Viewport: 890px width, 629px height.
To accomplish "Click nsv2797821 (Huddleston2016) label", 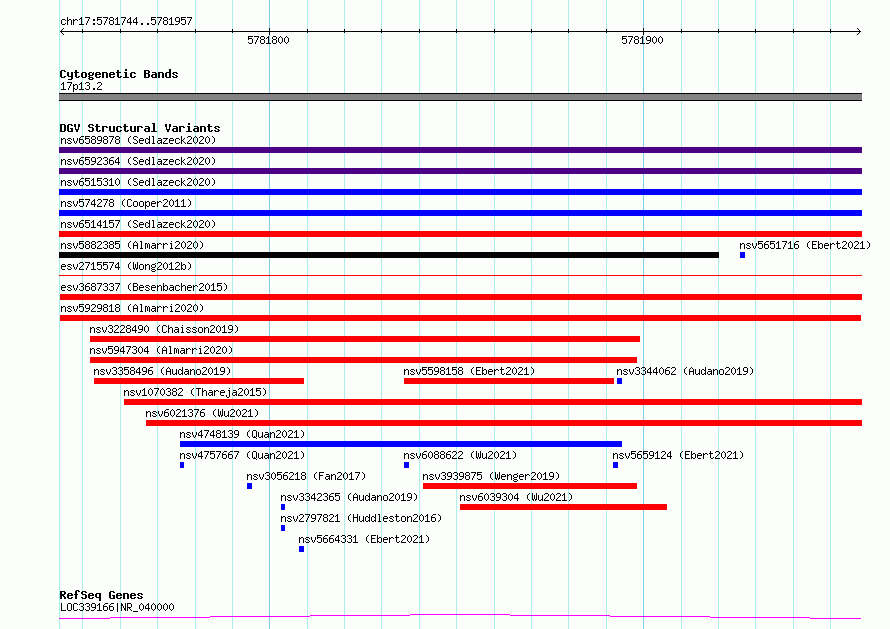I will [361, 518].
